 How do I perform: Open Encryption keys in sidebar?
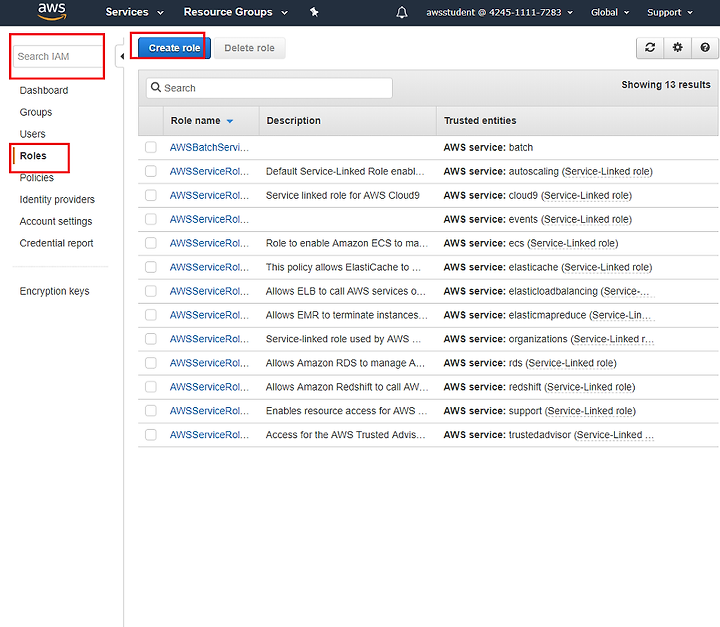point(54,291)
